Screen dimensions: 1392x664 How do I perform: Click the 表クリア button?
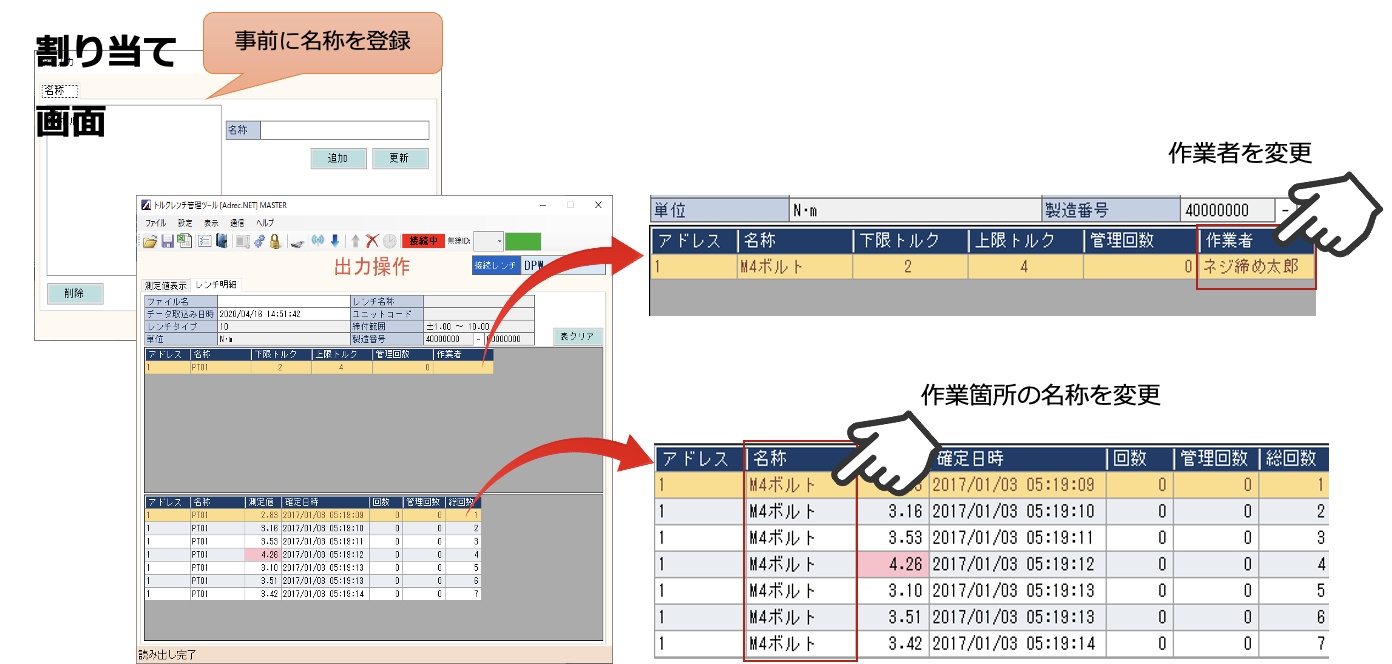point(578,337)
